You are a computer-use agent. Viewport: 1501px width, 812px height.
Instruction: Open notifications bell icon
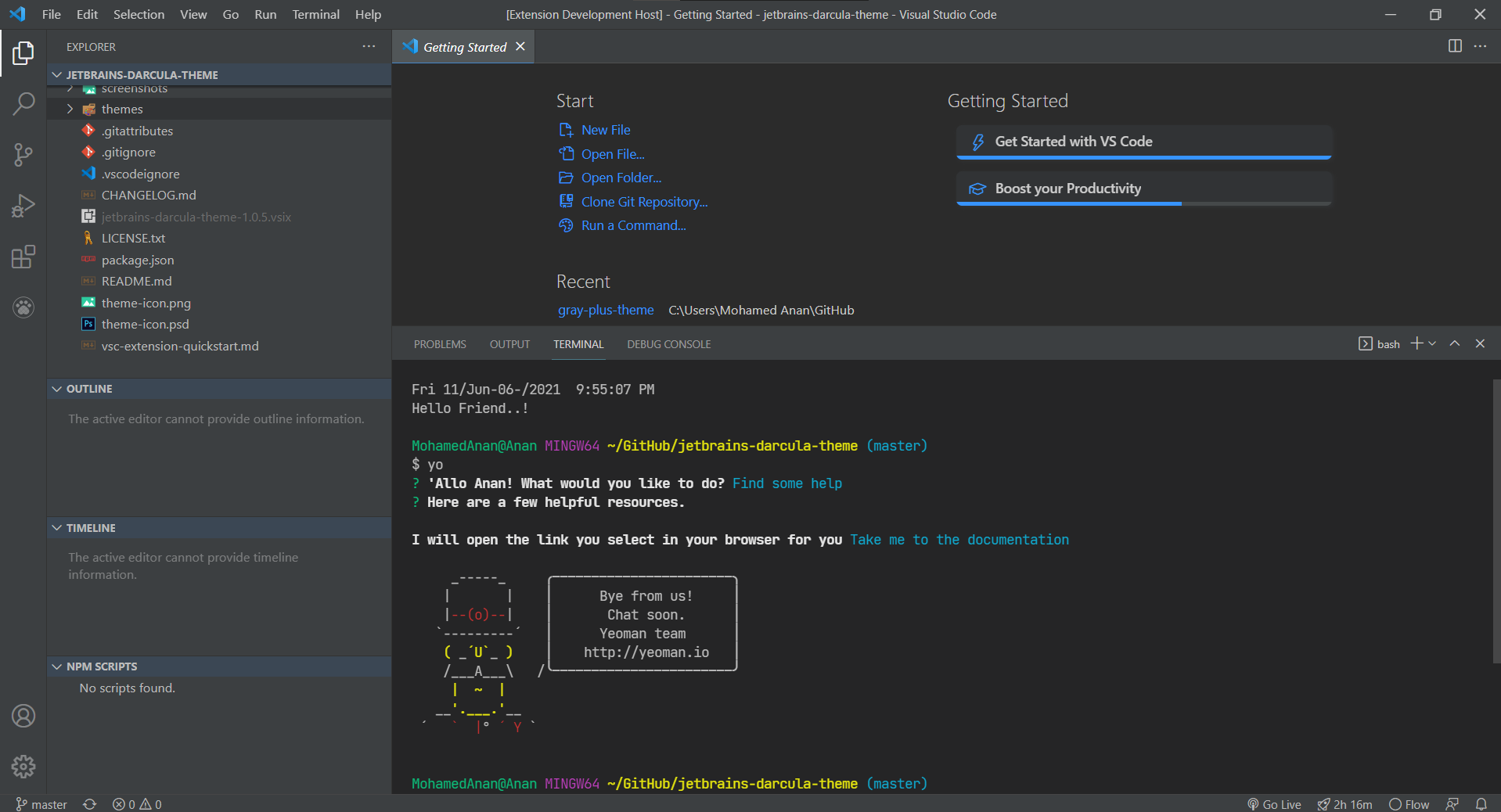pos(1481,804)
